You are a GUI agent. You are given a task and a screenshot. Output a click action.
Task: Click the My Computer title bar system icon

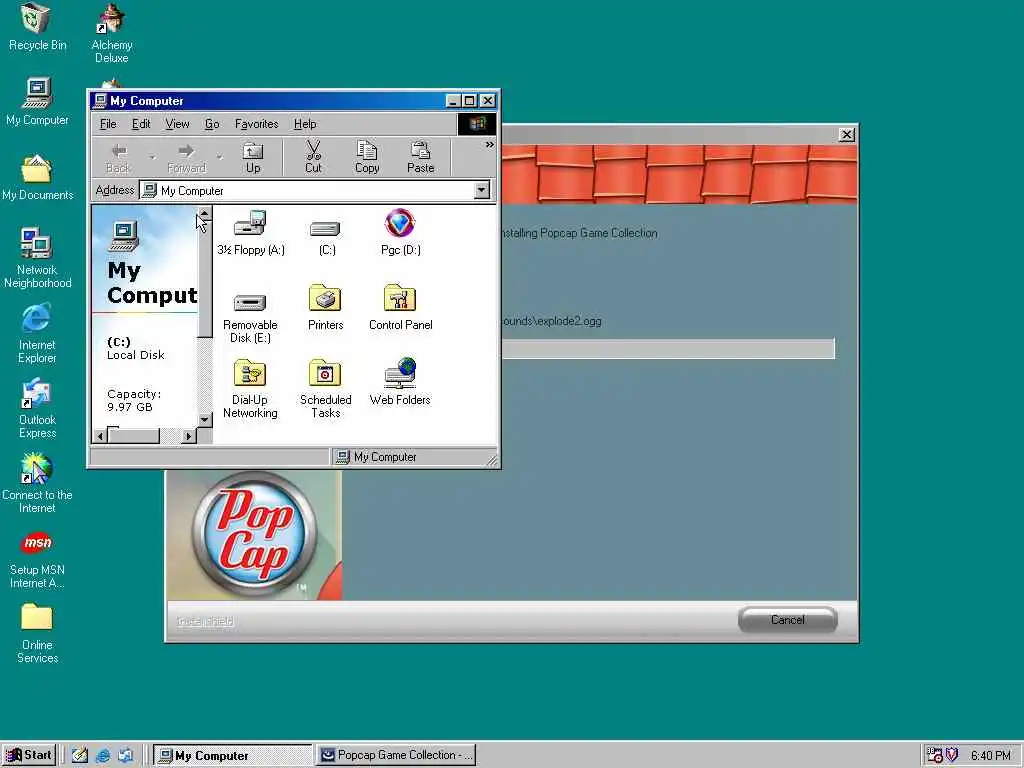100,101
